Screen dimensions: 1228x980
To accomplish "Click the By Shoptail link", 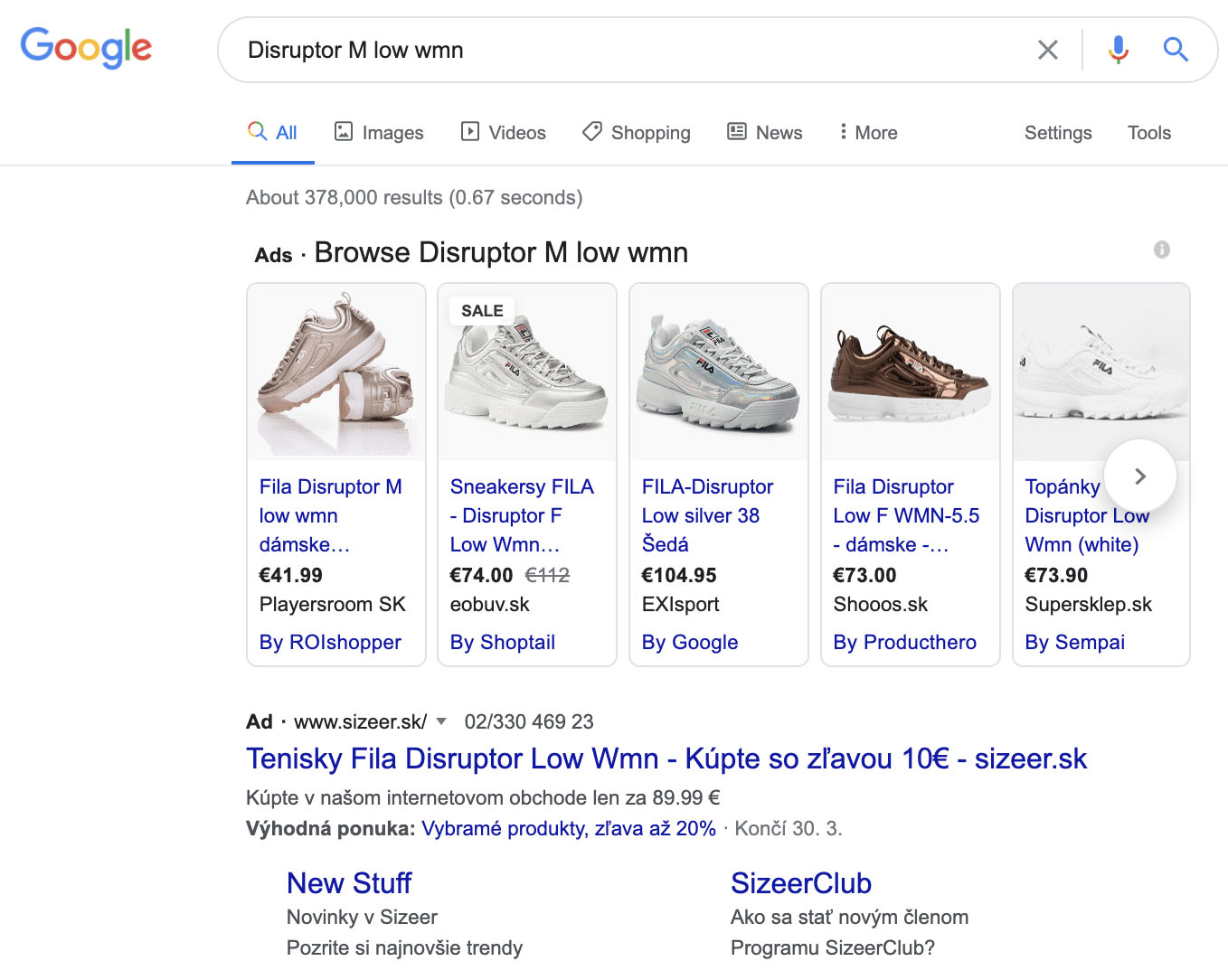I will point(503,642).
